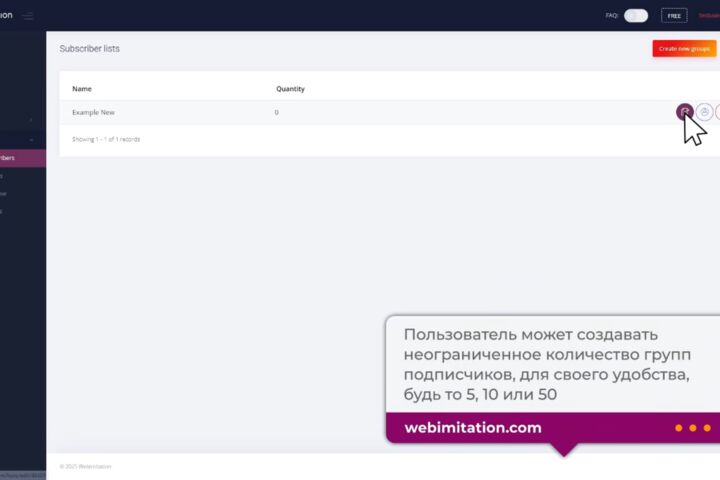Viewport: 720px width, 480px height.
Task: Click the partially visible third row action icon
Action: click(x=718, y=112)
